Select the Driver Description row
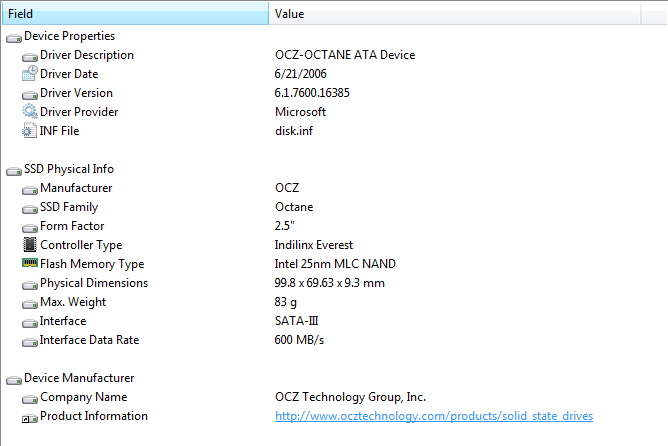Image resolution: width=668 pixels, height=446 pixels. click(87, 55)
